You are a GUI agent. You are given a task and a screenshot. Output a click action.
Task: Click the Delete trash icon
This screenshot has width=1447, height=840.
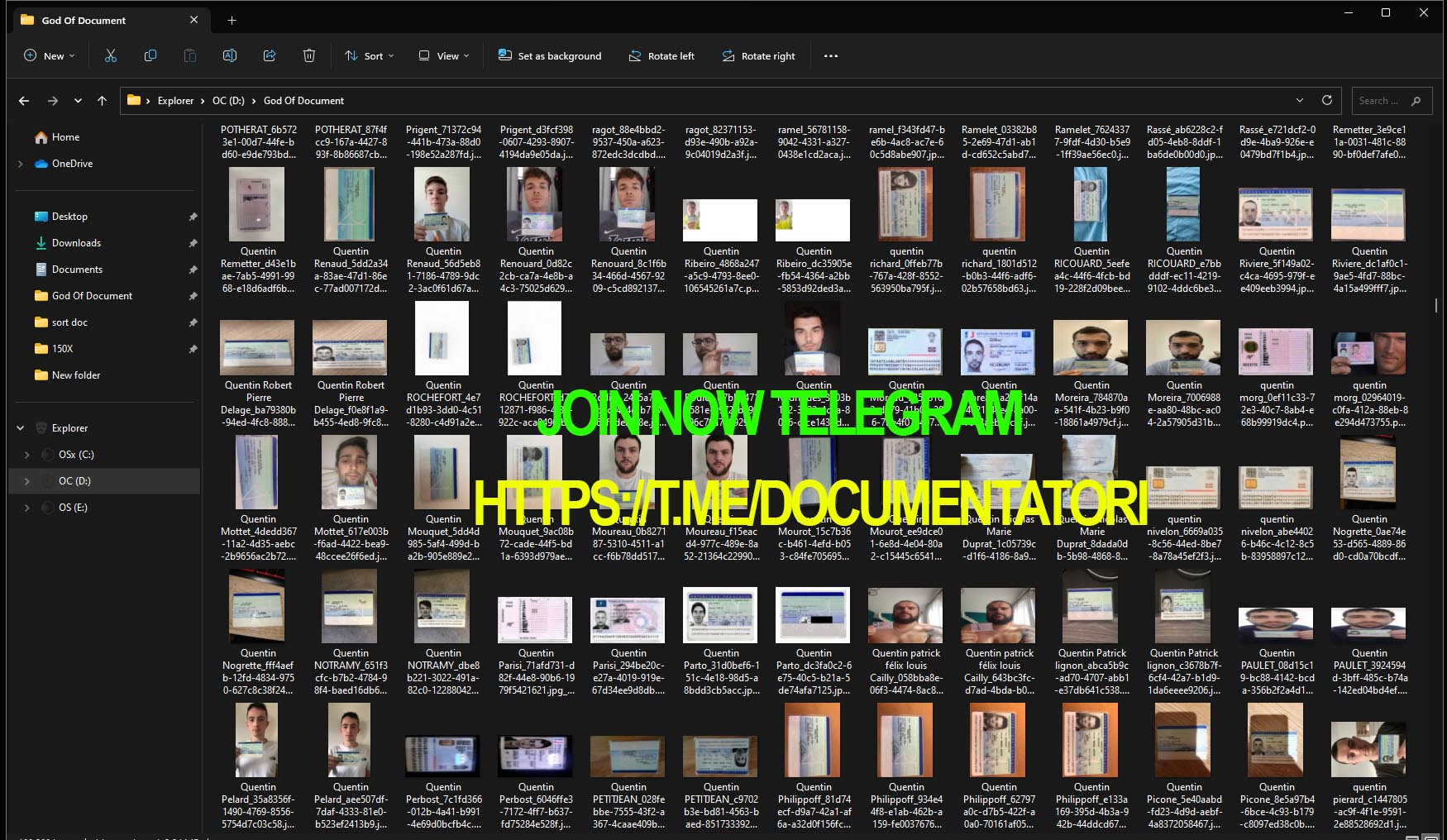(x=309, y=56)
